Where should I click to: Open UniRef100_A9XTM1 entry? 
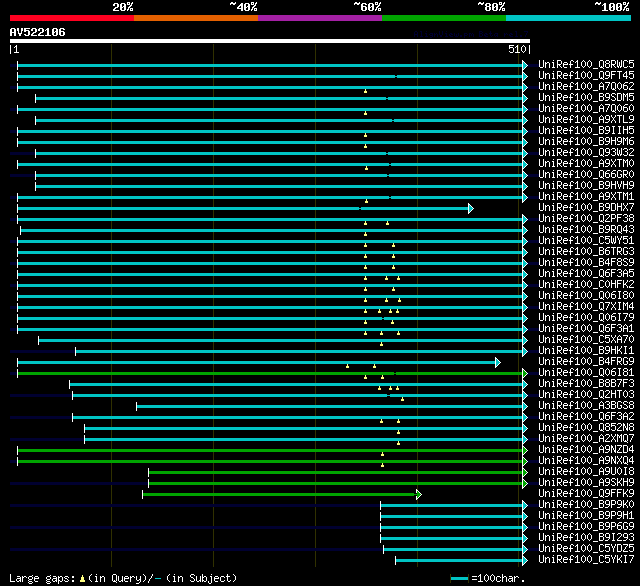[x=586, y=197]
